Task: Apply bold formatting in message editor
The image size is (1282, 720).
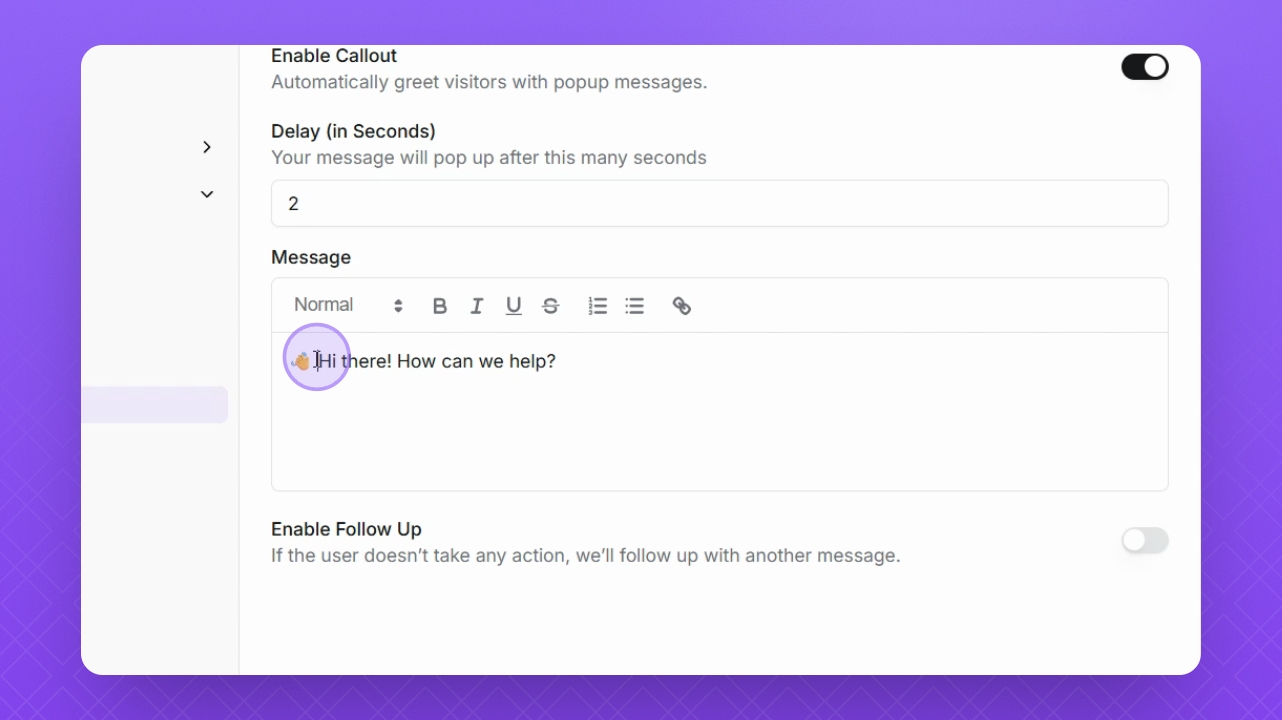Action: click(440, 306)
